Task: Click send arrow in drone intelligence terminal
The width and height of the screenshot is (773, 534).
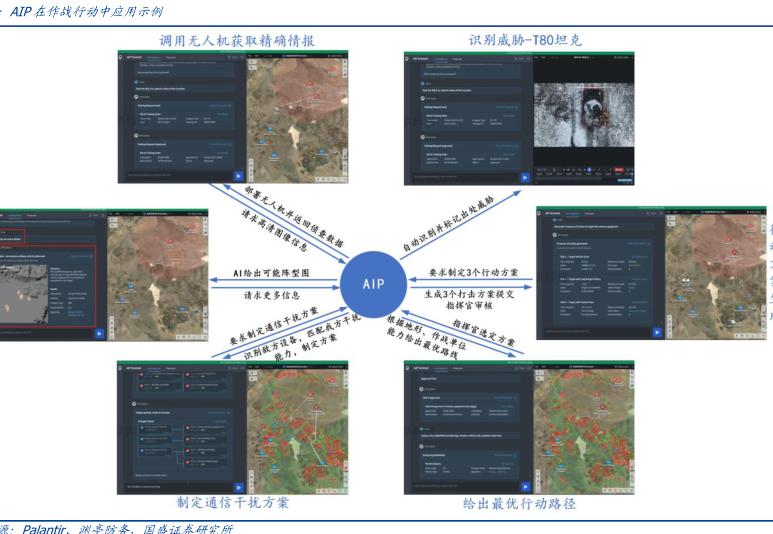Action: (240, 177)
